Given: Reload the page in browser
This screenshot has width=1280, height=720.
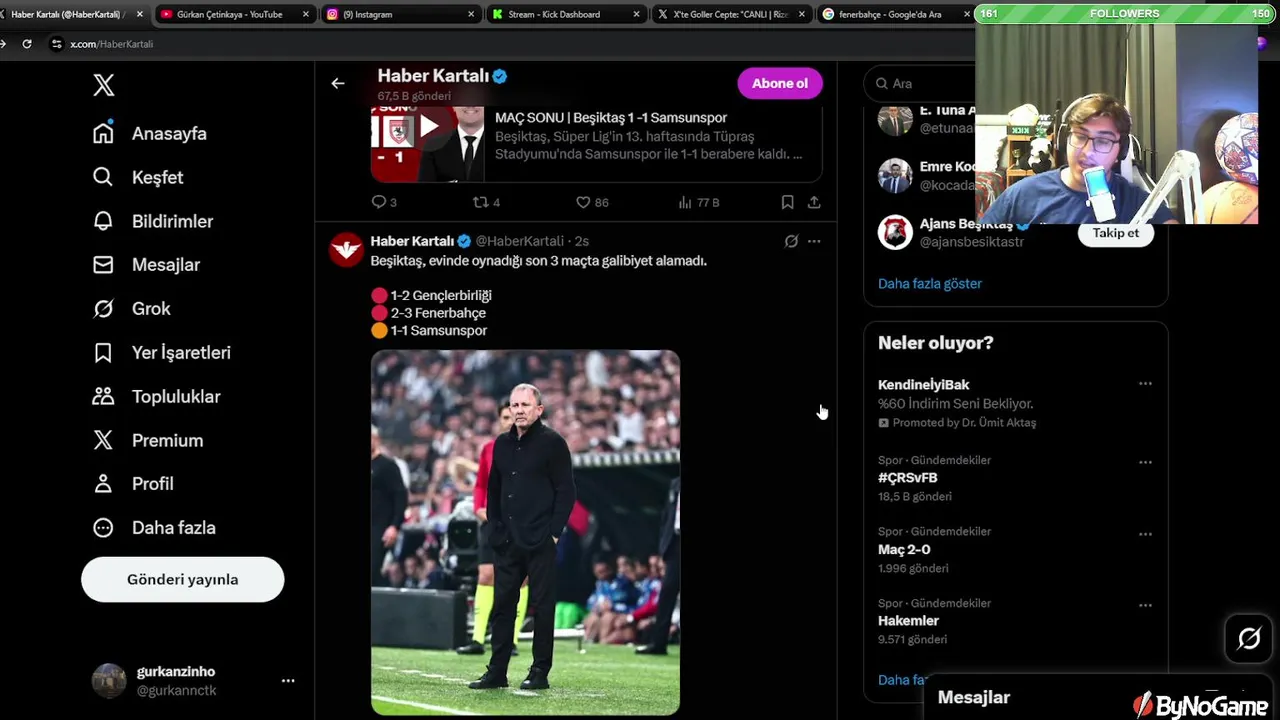Looking at the screenshot, I should click(x=27, y=44).
